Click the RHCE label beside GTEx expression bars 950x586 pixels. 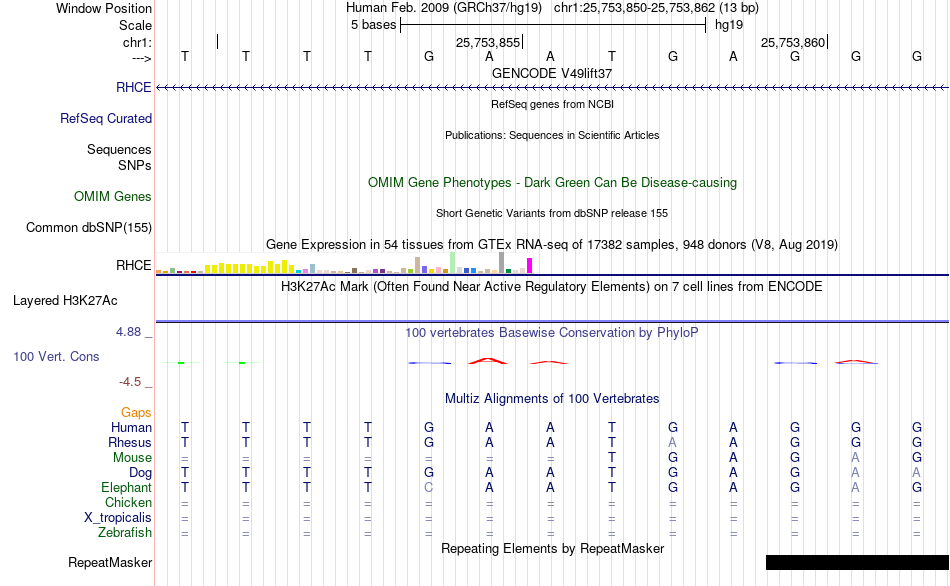133,265
